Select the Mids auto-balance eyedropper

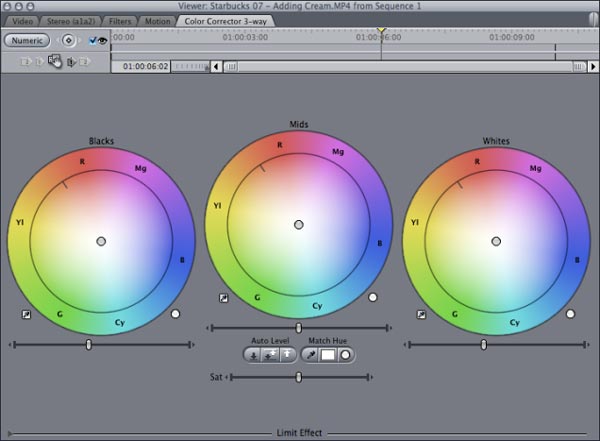tap(223, 298)
